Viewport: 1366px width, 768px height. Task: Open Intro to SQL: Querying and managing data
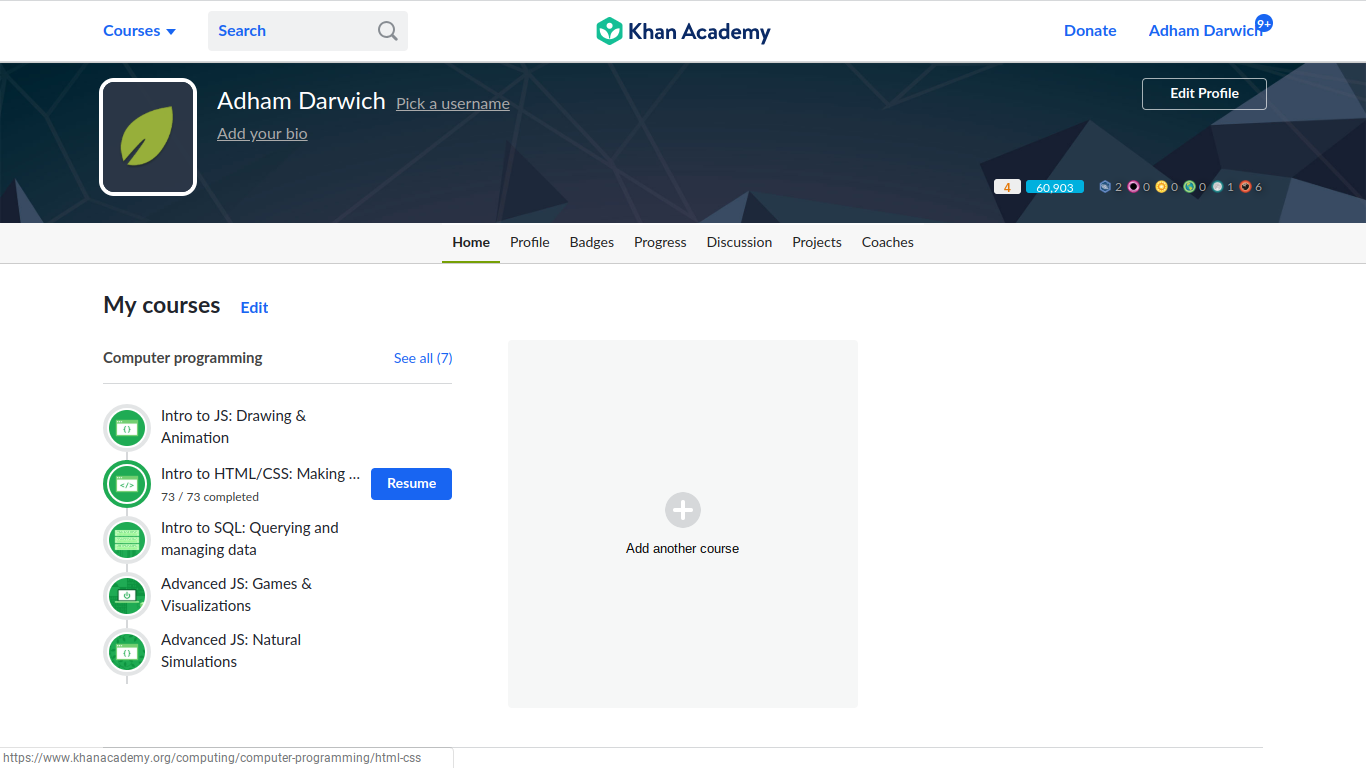[250, 539]
